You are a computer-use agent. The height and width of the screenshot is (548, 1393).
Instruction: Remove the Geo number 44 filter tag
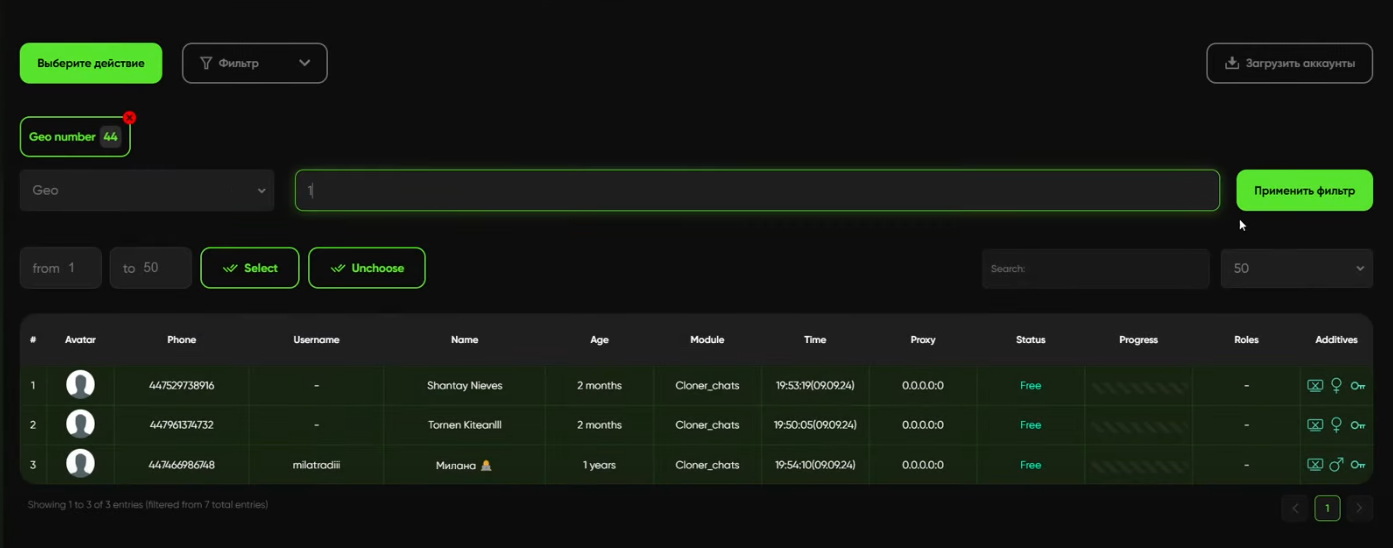pyautogui.click(x=130, y=118)
